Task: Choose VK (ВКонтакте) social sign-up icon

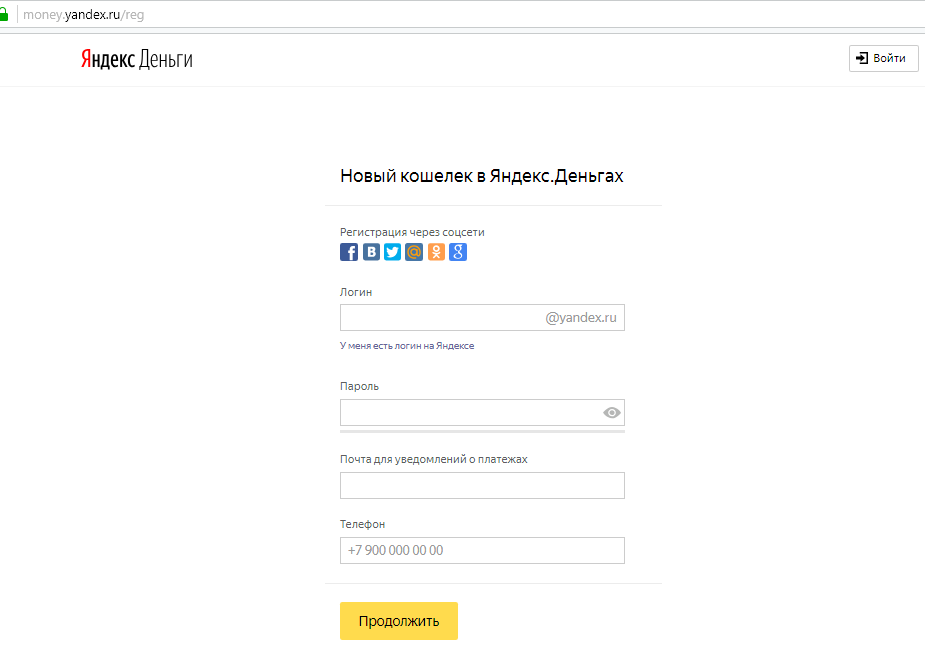Action: click(371, 252)
